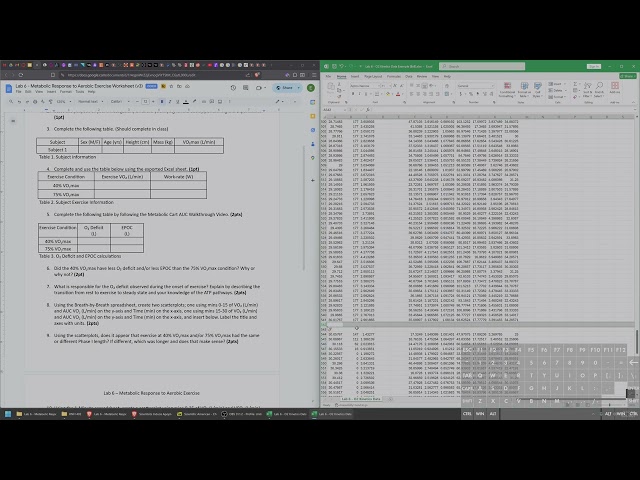This screenshot has height=480, width=640.
Task: Click Excel Page Layout ribbon tab
Action: [373, 76]
